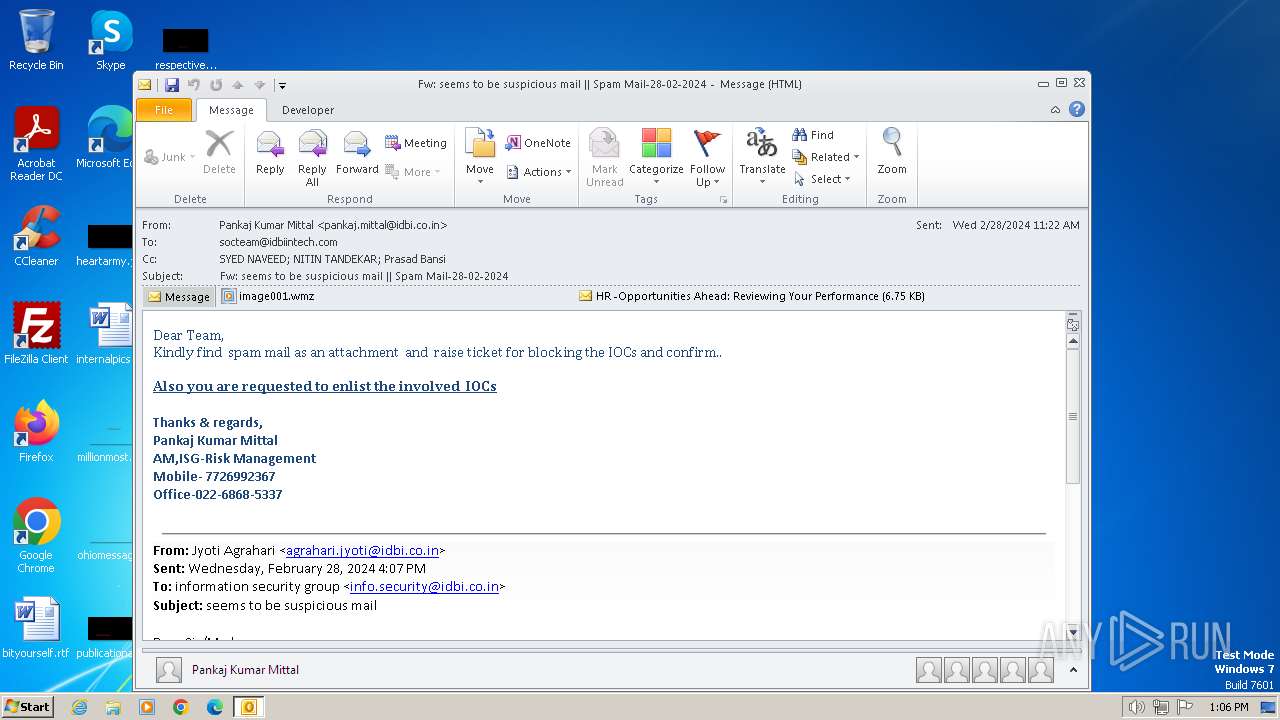Show the Message body tab
The width and height of the screenshot is (1280, 720).
pyautogui.click(x=178, y=296)
